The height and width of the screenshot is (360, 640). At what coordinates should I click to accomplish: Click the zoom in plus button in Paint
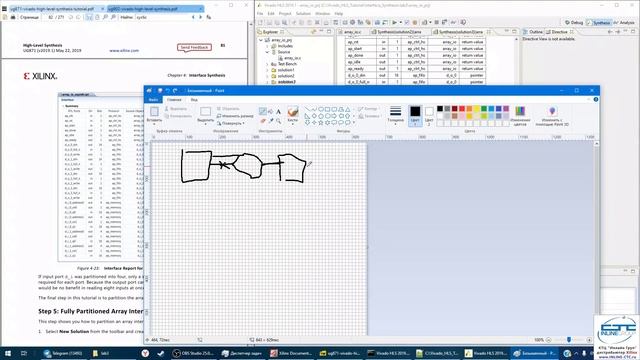589,340
